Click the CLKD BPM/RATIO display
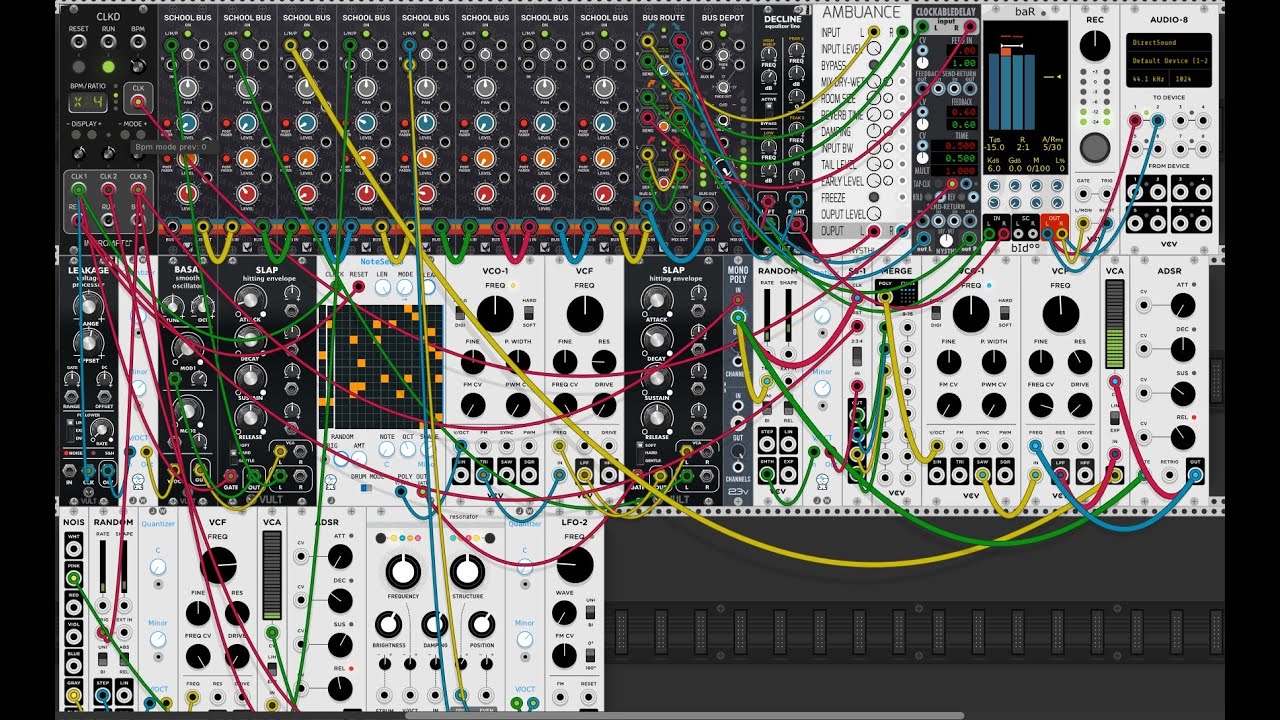 pos(86,101)
